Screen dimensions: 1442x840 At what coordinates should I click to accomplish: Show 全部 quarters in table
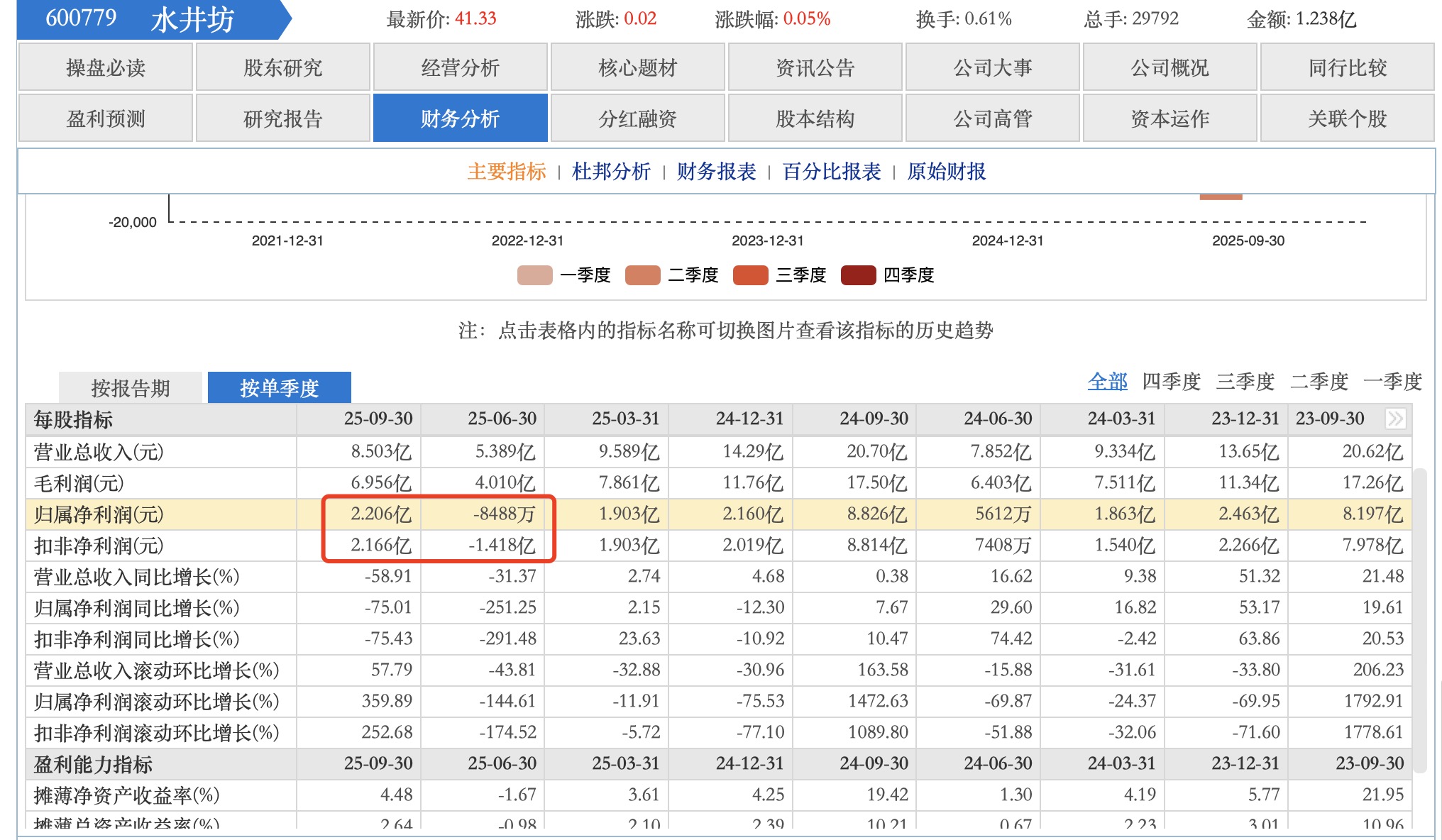(x=1107, y=382)
